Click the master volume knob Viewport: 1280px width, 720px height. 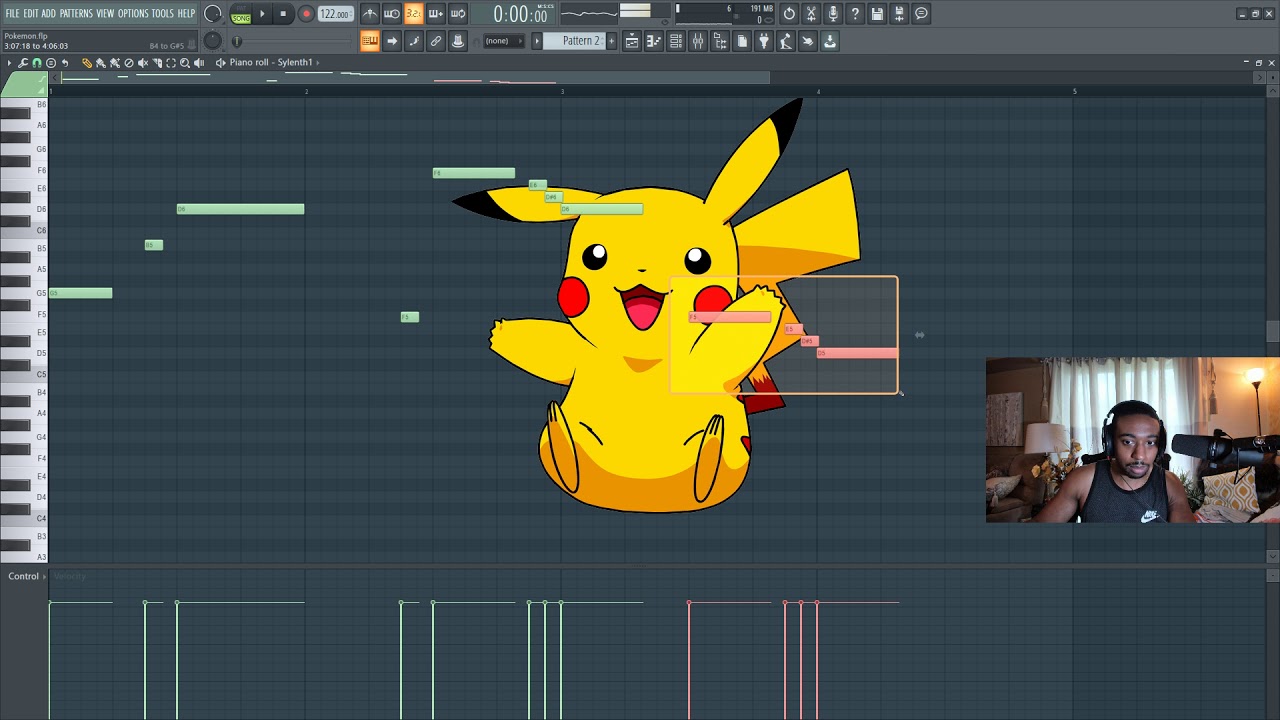[212, 14]
